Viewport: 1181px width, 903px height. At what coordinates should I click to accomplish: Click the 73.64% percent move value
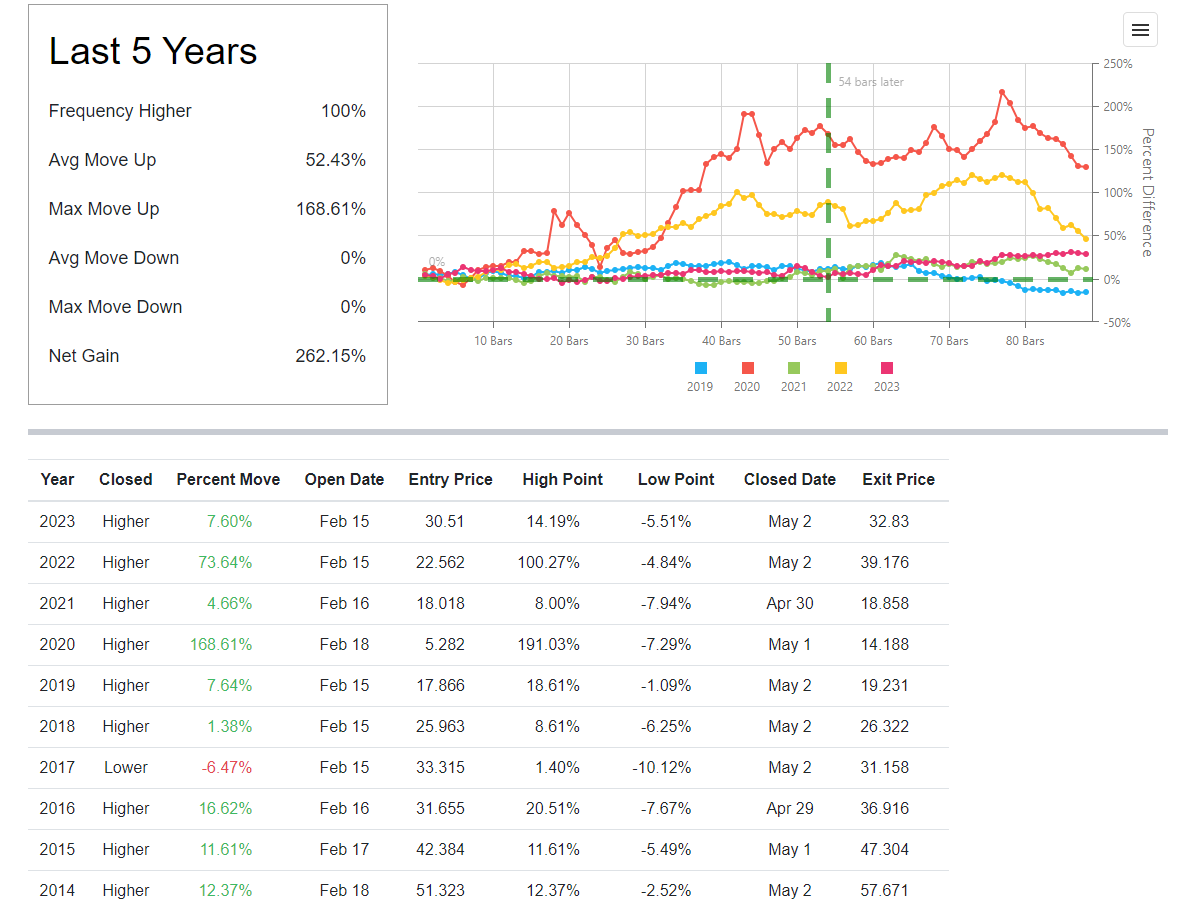225,563
